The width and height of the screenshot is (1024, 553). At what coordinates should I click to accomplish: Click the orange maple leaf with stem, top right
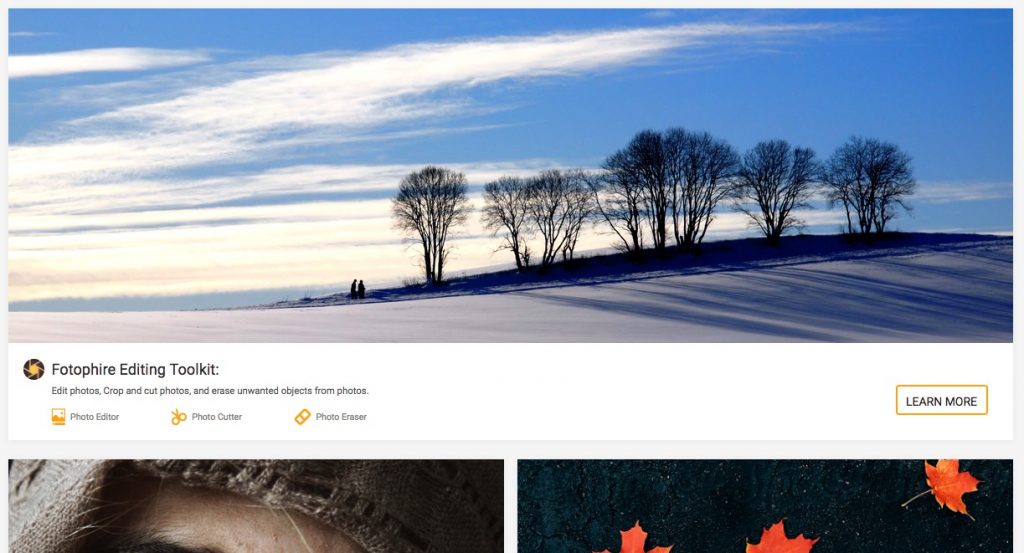945,487
